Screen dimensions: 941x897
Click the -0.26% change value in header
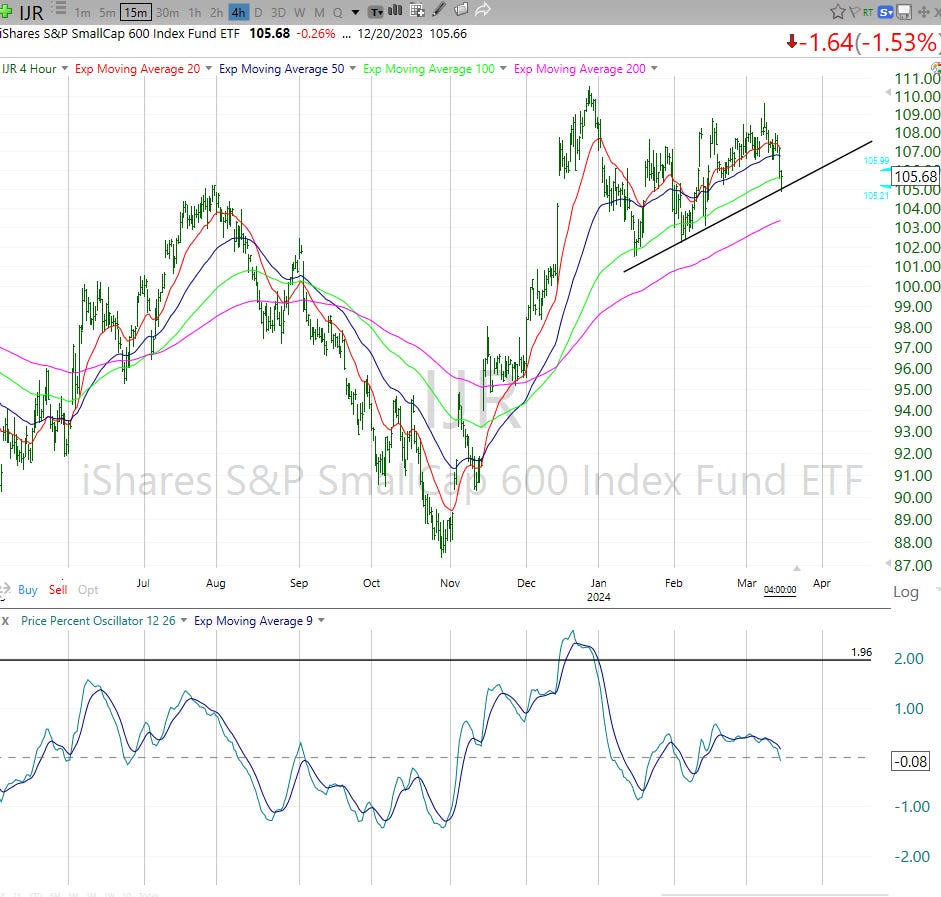coord(317,34)
